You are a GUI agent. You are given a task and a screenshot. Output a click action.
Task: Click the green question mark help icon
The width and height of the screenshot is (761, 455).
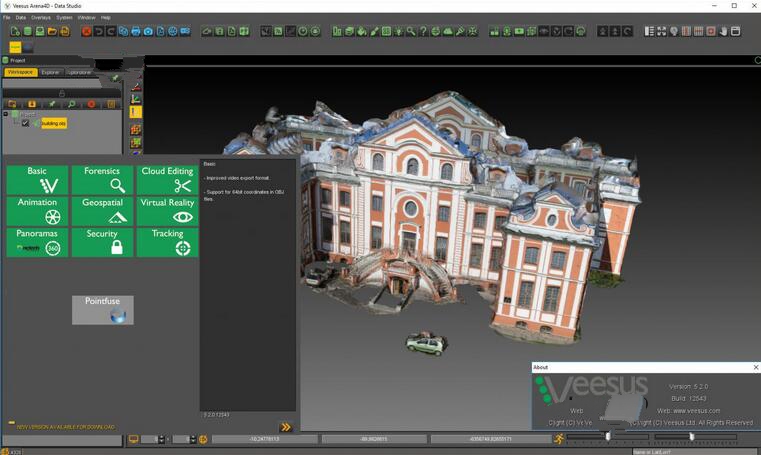423,32
